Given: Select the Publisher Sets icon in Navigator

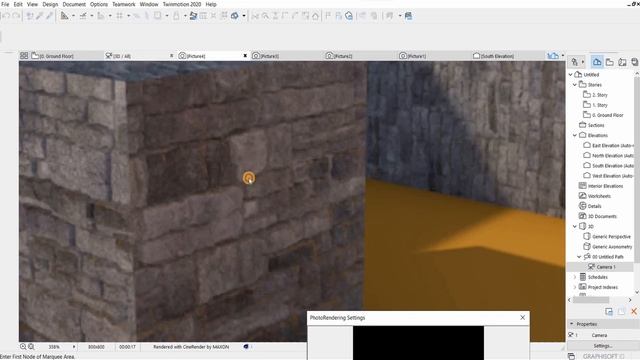Looking at the screenshot, I should (x=634, y=62).
